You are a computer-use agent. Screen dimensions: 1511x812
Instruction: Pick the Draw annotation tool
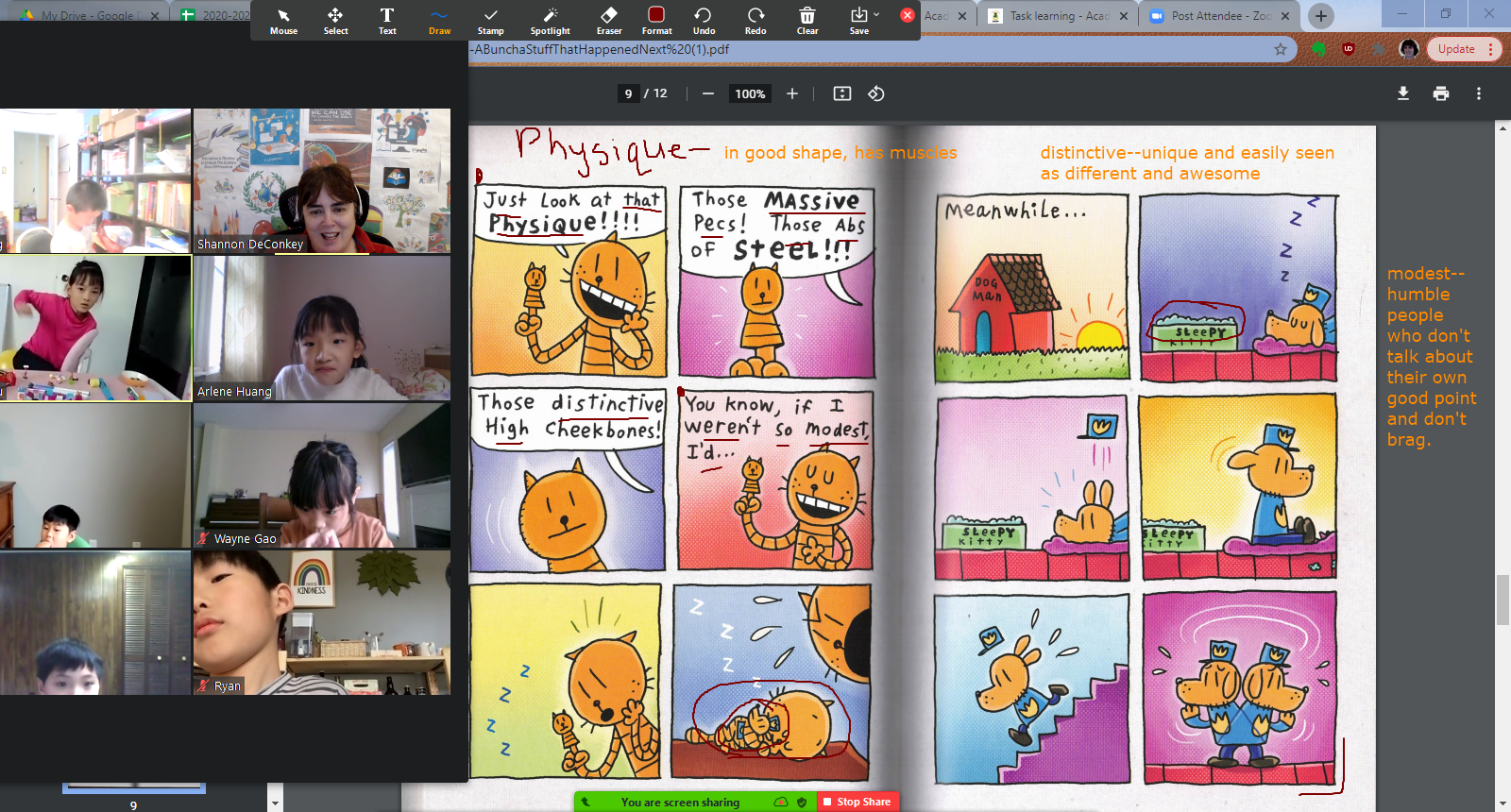click(439, 21)
